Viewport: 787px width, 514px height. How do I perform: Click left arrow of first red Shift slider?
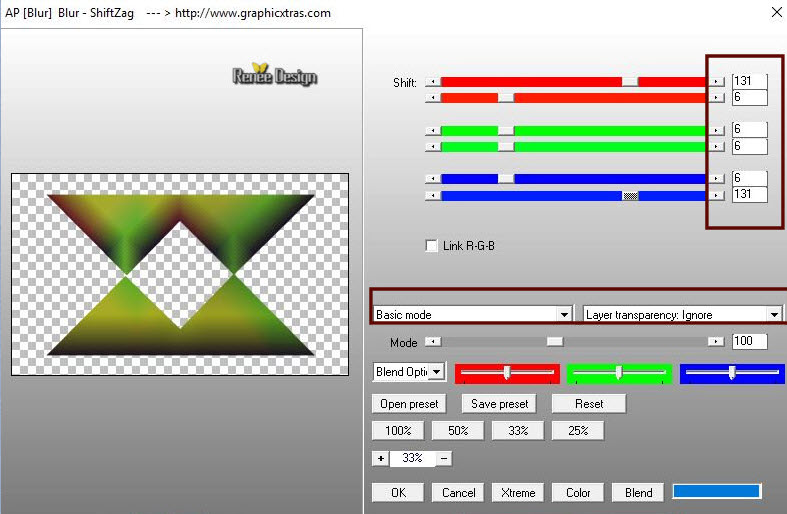click(x=433, y=81)
